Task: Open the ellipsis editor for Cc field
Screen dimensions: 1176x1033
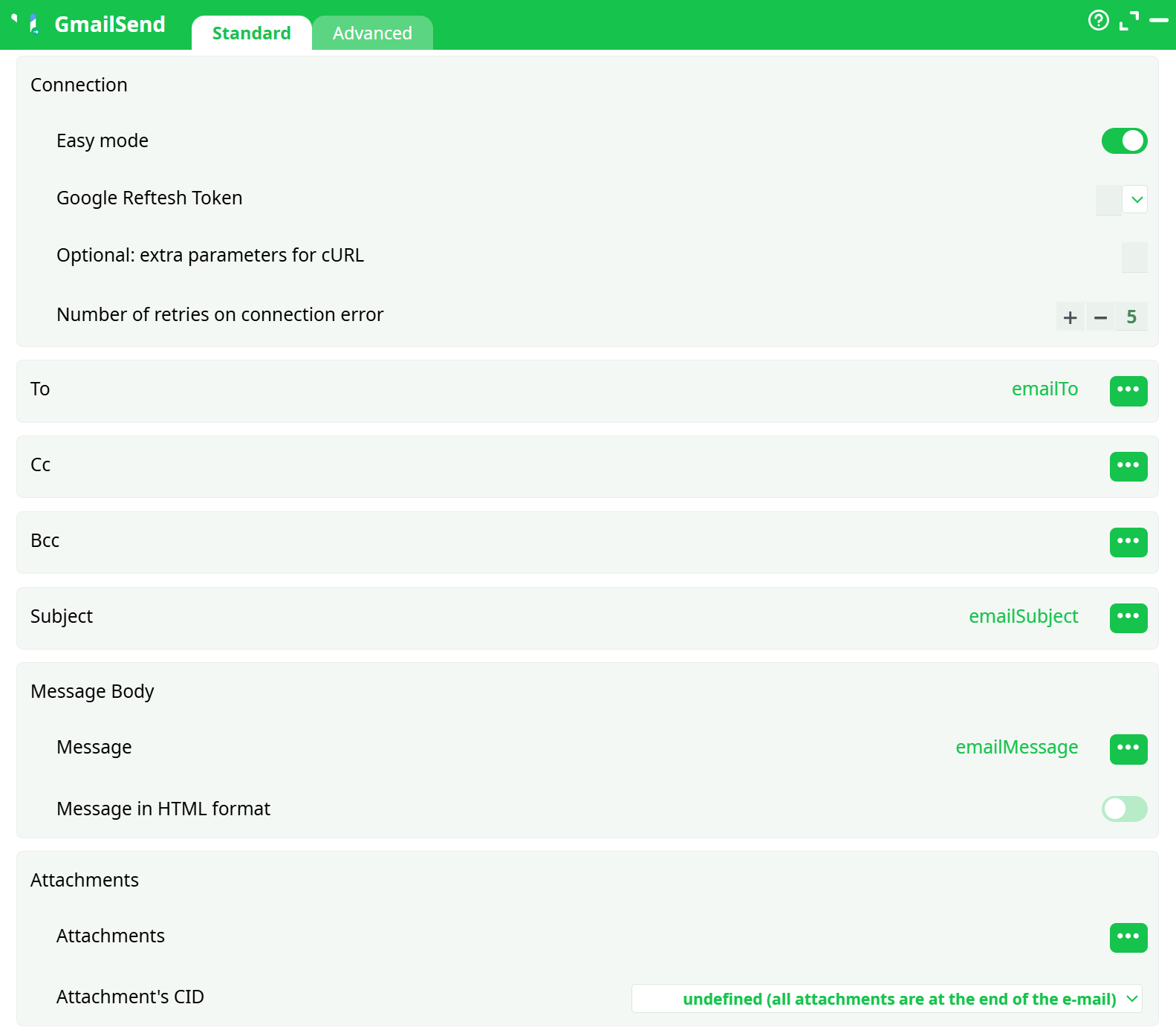Action: pyautogui.click(x=1128, y=467)
